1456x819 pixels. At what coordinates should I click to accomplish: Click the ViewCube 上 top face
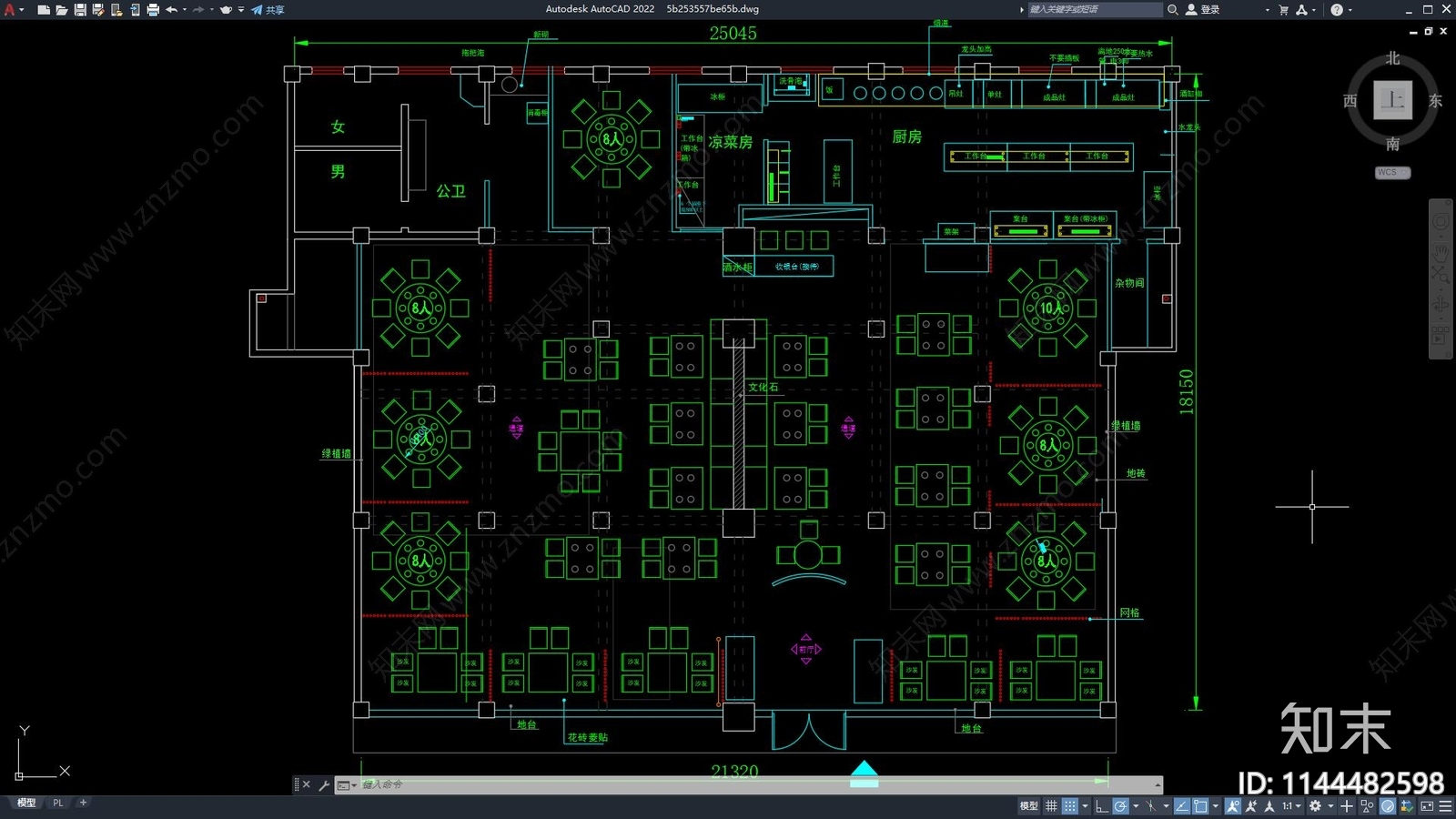(1392, 100)
